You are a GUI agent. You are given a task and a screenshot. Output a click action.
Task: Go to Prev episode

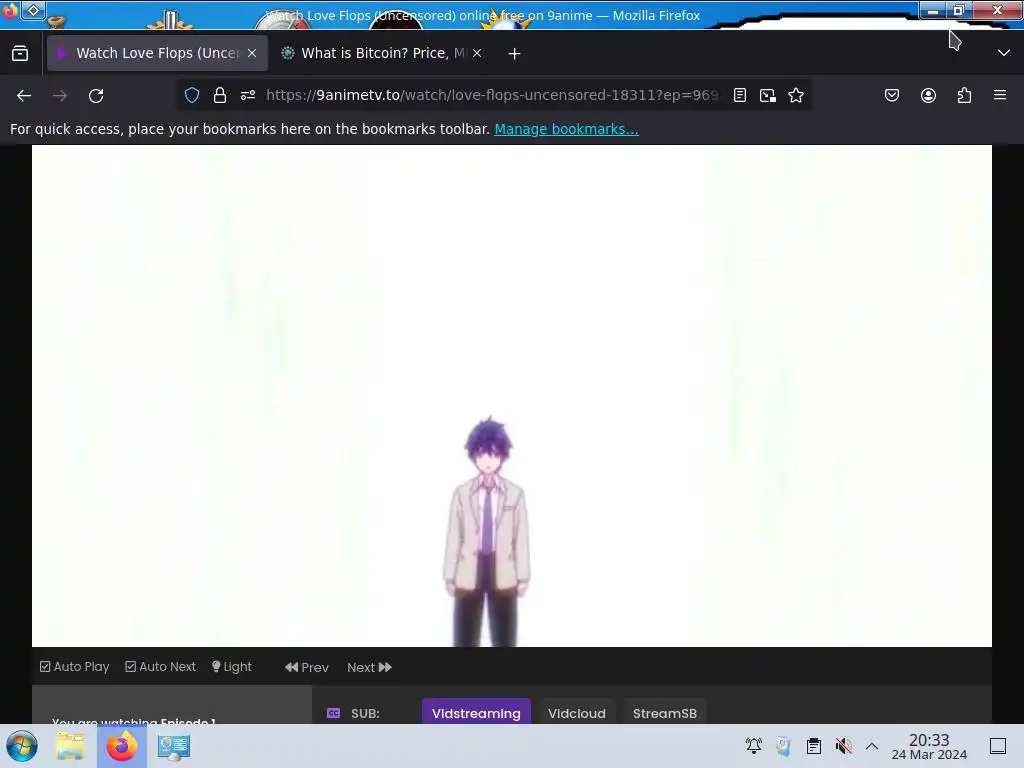point(306,667)
